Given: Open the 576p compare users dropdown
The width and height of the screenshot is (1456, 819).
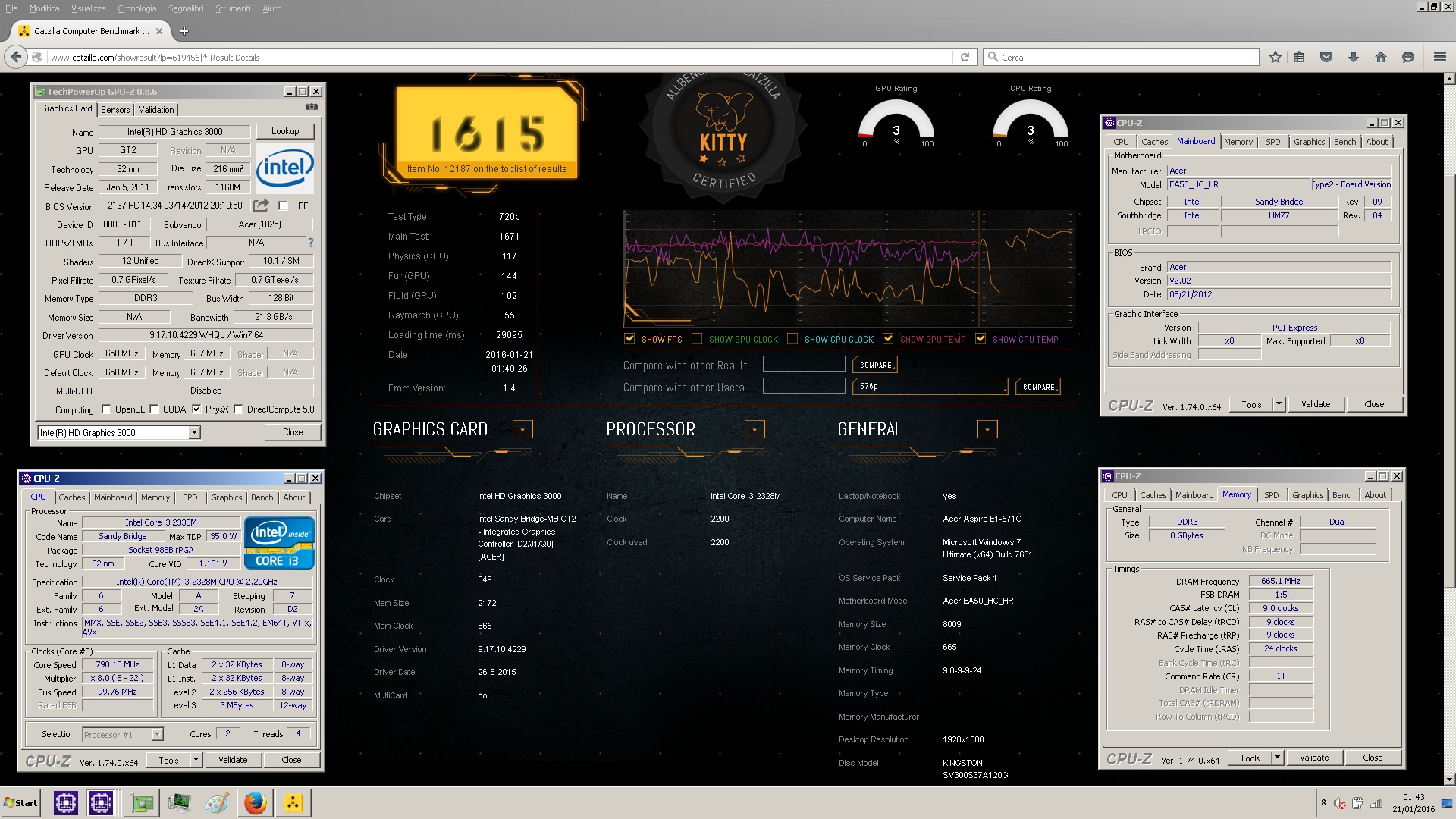Looking at the screenshot, I should coord(930,387).
